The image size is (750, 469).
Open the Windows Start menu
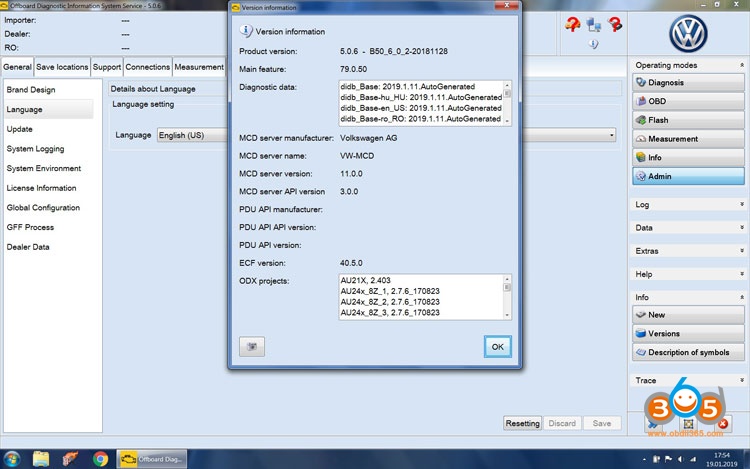tap(11, 459)
